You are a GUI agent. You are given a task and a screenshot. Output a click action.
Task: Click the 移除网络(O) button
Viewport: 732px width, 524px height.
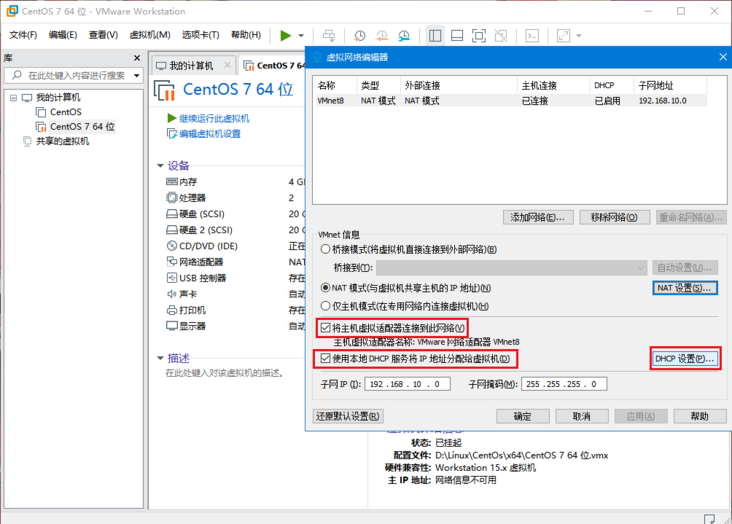614,217
